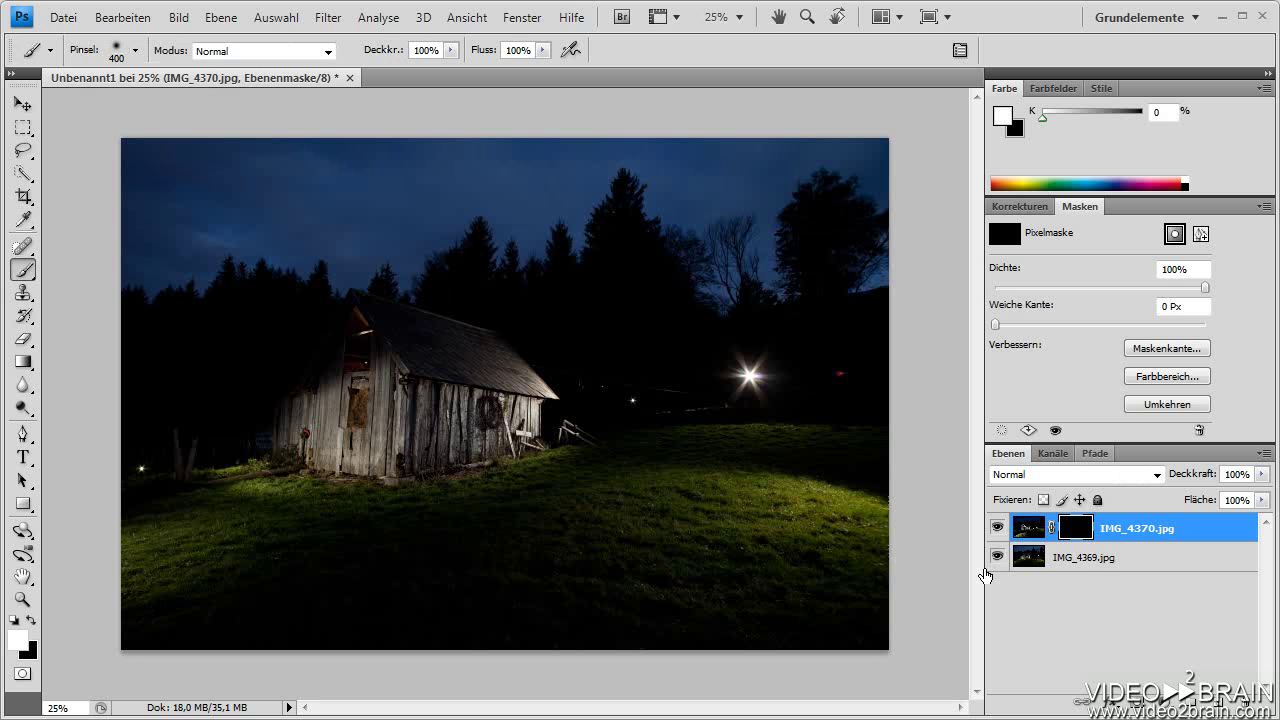
Task: Select the Pen tool
Action: [22, 434]
